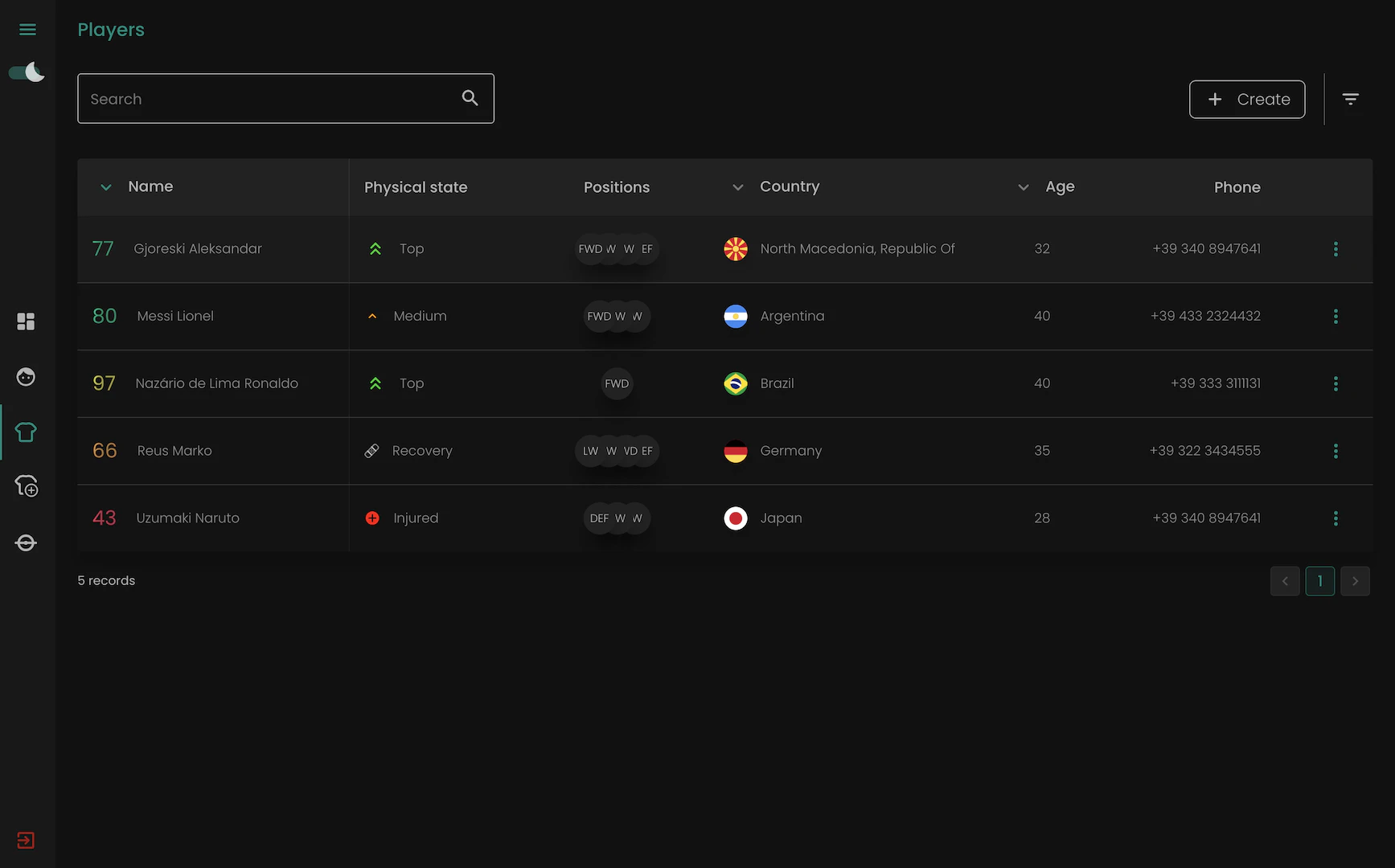
Task: Open the filter list icon
Action: [x=1351, y=99]
